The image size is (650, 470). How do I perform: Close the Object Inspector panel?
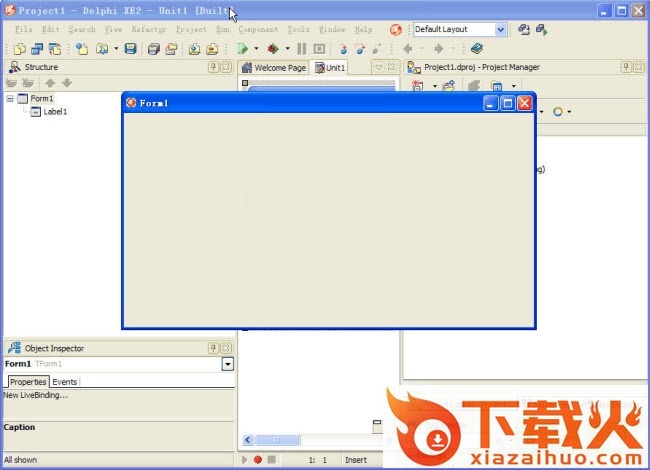[226, 348]
